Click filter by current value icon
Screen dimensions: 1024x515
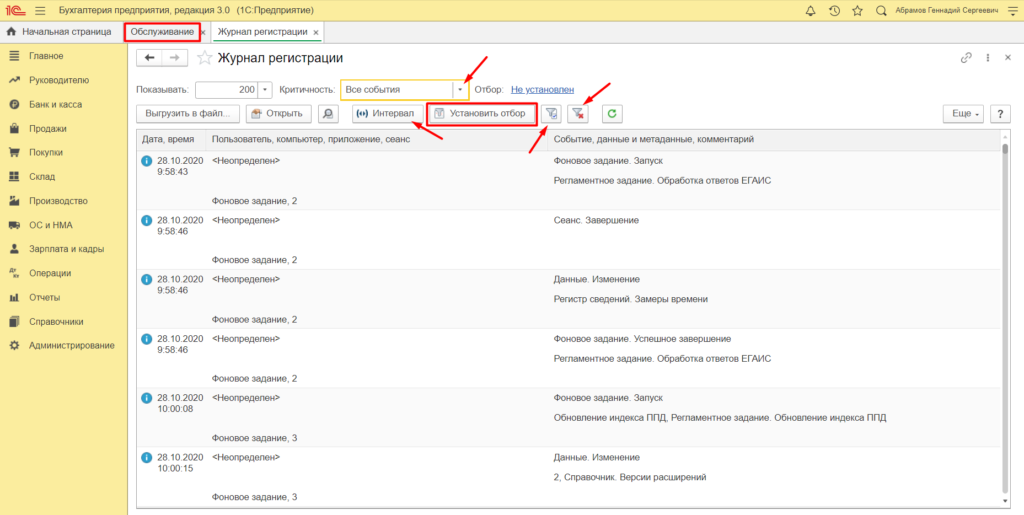[551, 114]
